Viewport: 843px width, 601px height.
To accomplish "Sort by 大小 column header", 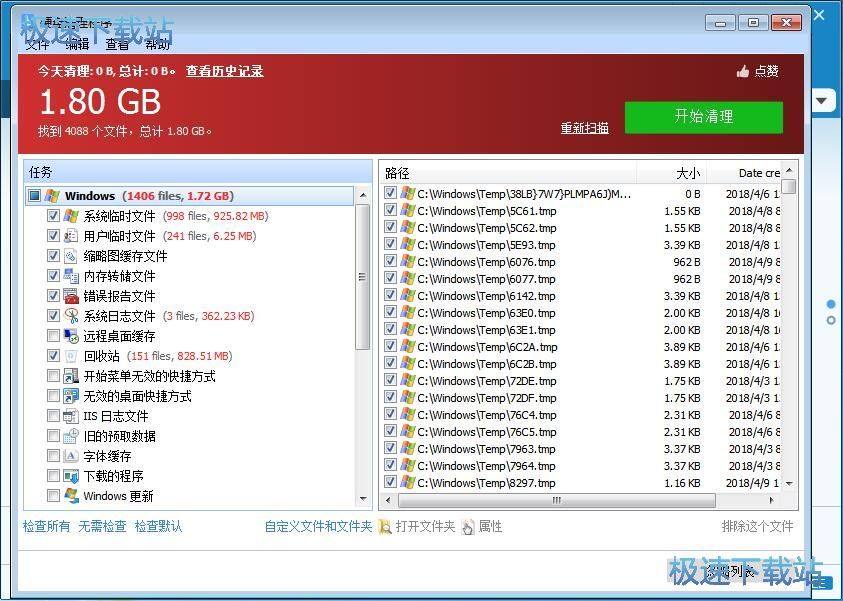I will (671, 173).
